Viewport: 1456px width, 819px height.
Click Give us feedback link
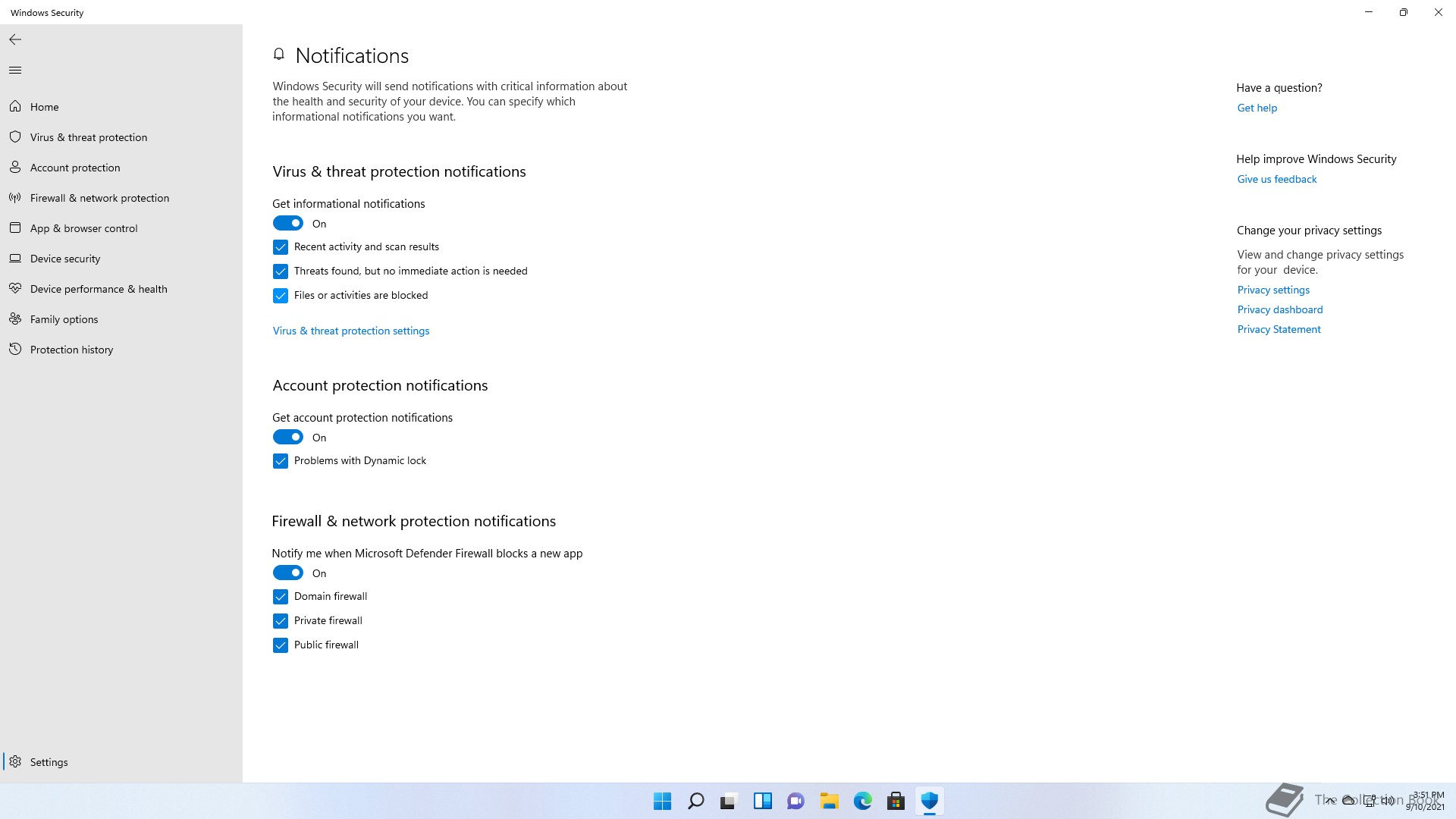(1277, 179)
